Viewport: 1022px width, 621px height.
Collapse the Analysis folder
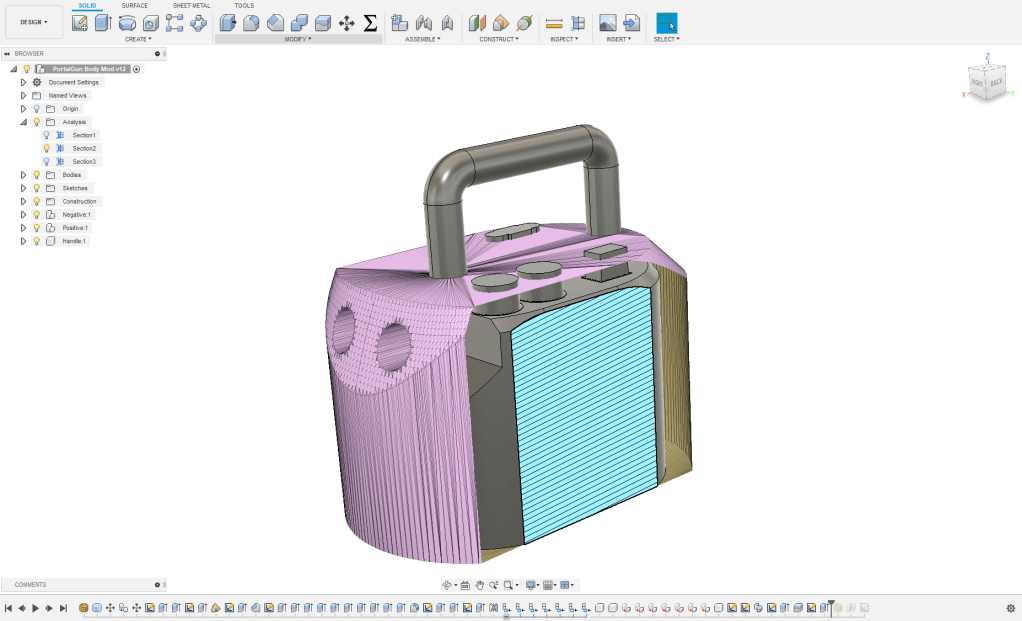(23, 122)
